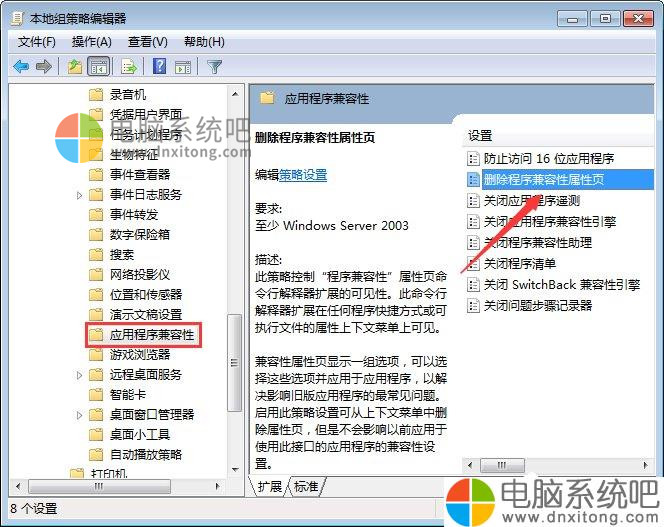Select 防止访问 16 位应用程序 setting
The height and width of the screenshot is (527, 664).
(549, 158)
